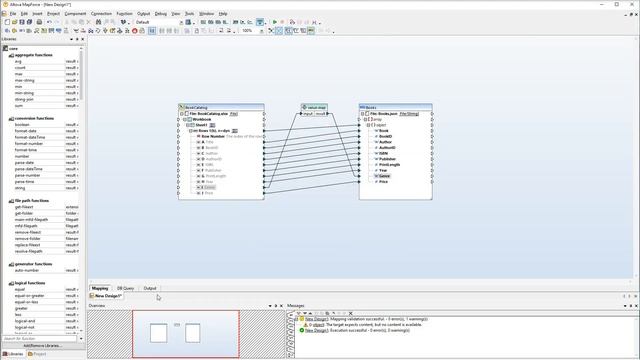Close the Libraries panel
The image size is (640, 360).
coord(82,39)
